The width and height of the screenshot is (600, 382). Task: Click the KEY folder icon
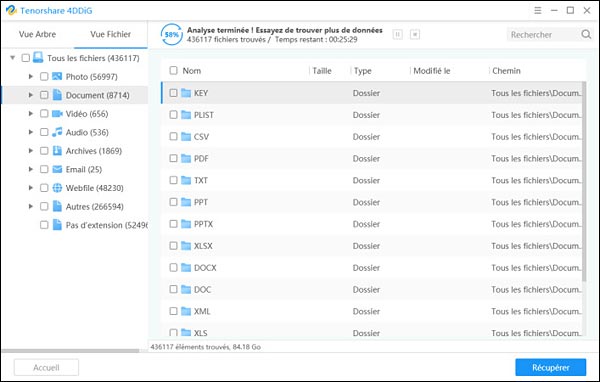(186, 93)
